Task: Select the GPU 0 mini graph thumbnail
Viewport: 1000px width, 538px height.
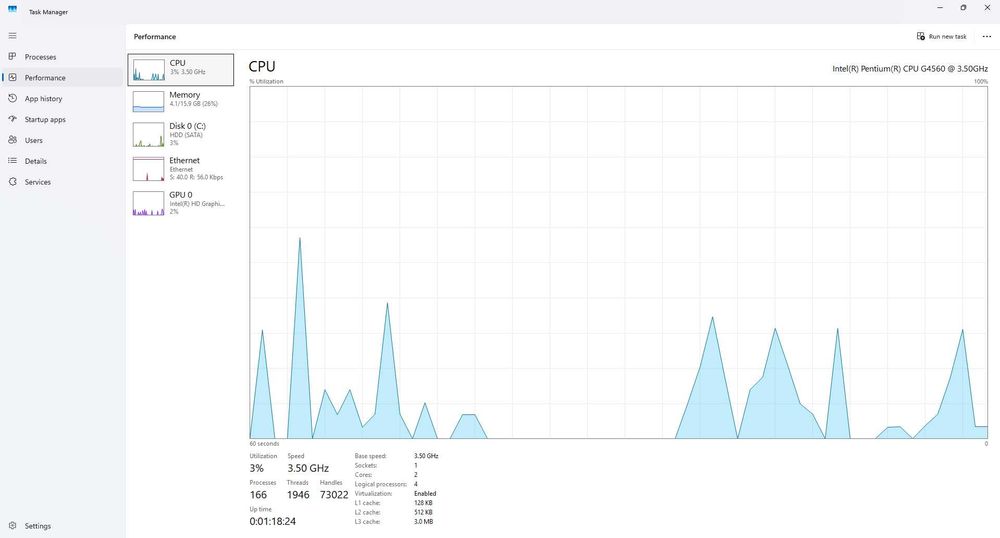Action: point(148,203)
